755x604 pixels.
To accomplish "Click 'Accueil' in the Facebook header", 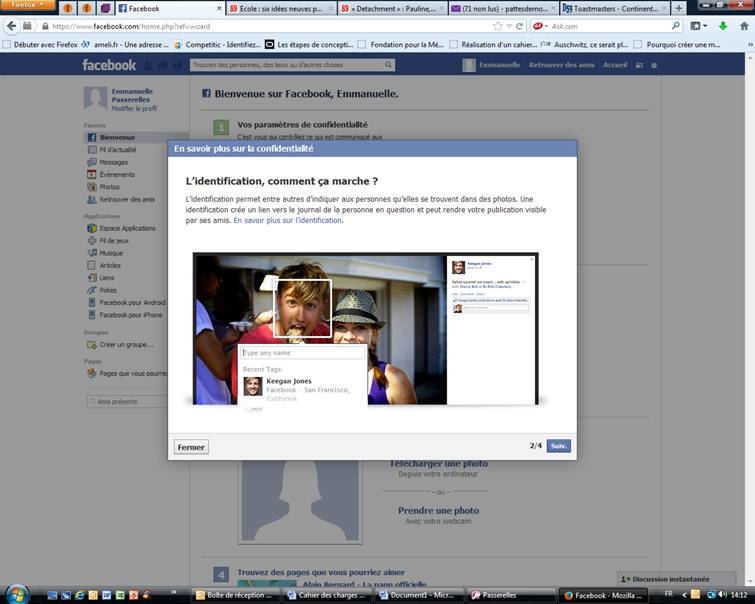I will coord(615,65).
